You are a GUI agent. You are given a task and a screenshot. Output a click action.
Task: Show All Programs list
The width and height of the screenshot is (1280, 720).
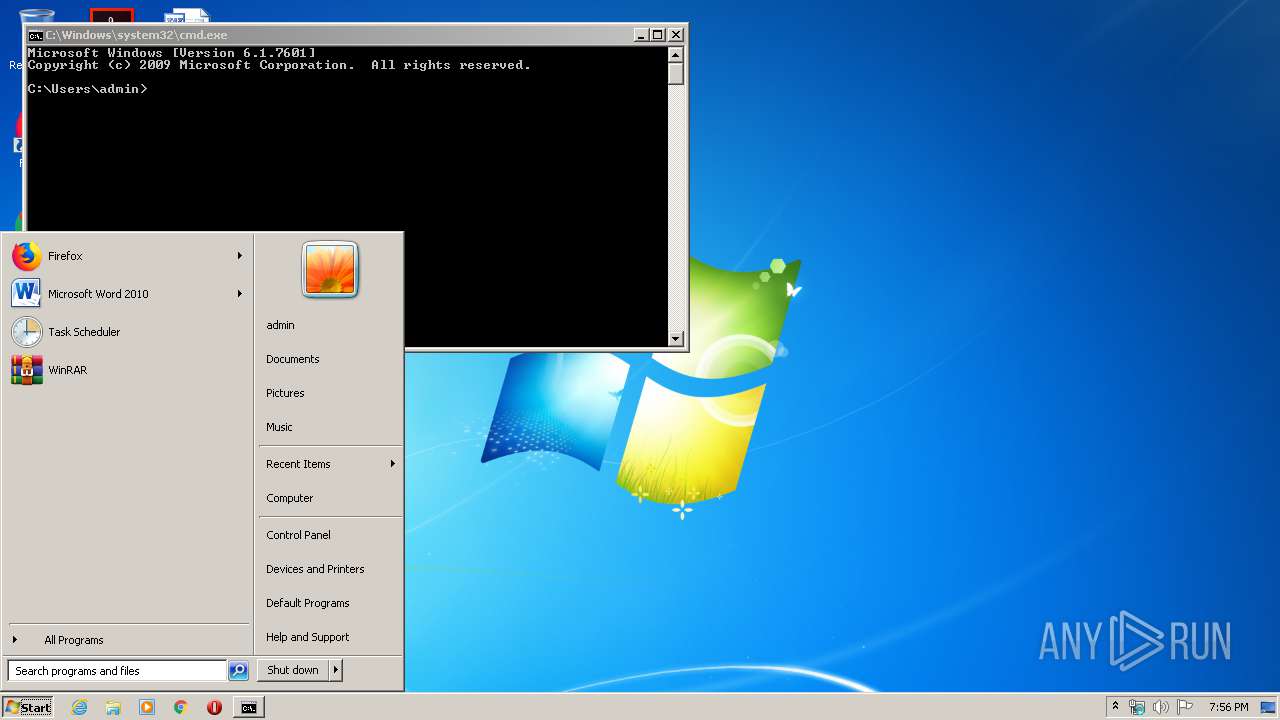click(x=127, y=640)
